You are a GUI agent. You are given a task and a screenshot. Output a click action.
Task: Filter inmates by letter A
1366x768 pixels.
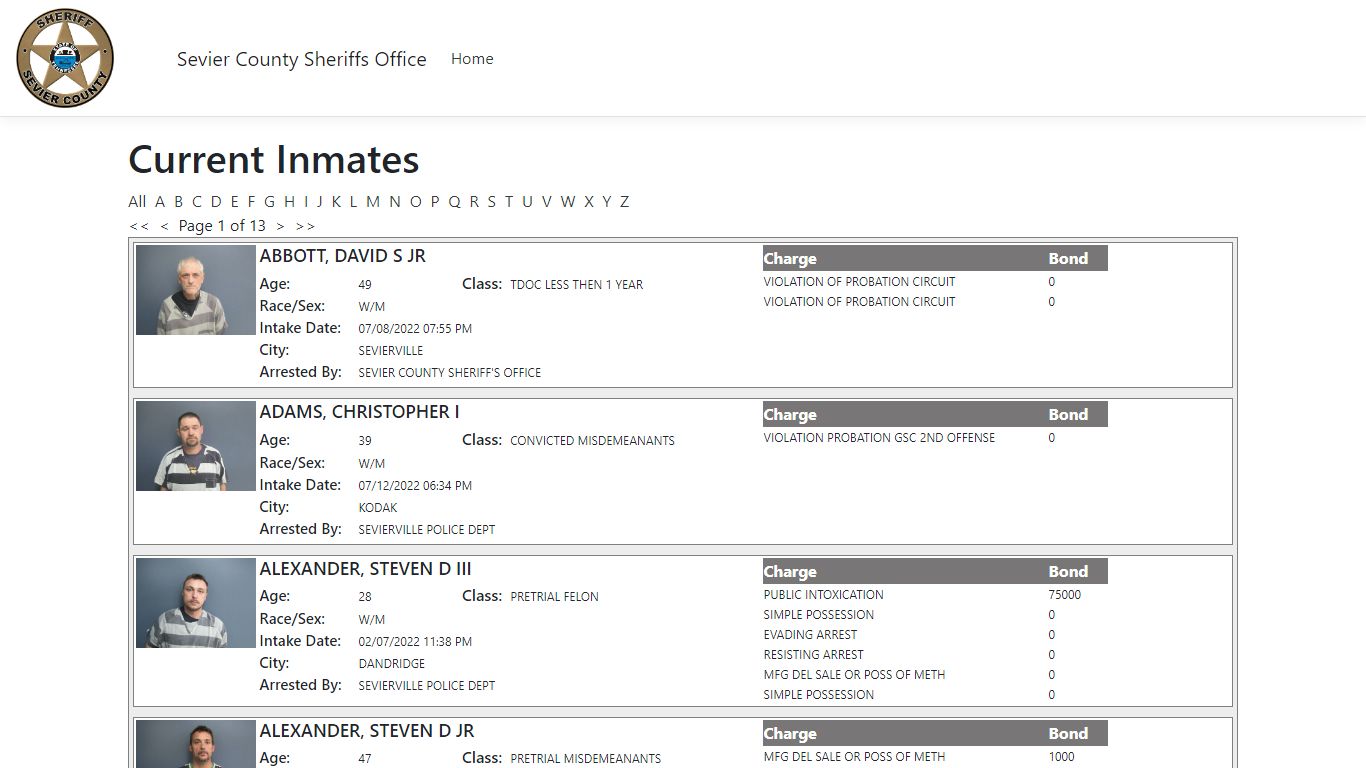(x=160, y=201)
